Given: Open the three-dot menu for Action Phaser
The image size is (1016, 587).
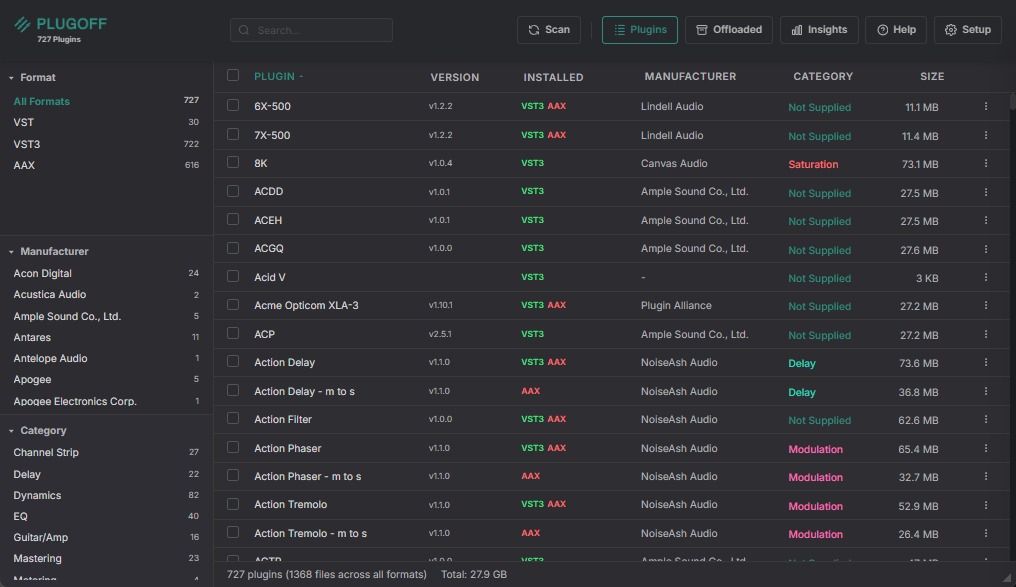Looking at the screenshot, I should [x=985, y=448].
